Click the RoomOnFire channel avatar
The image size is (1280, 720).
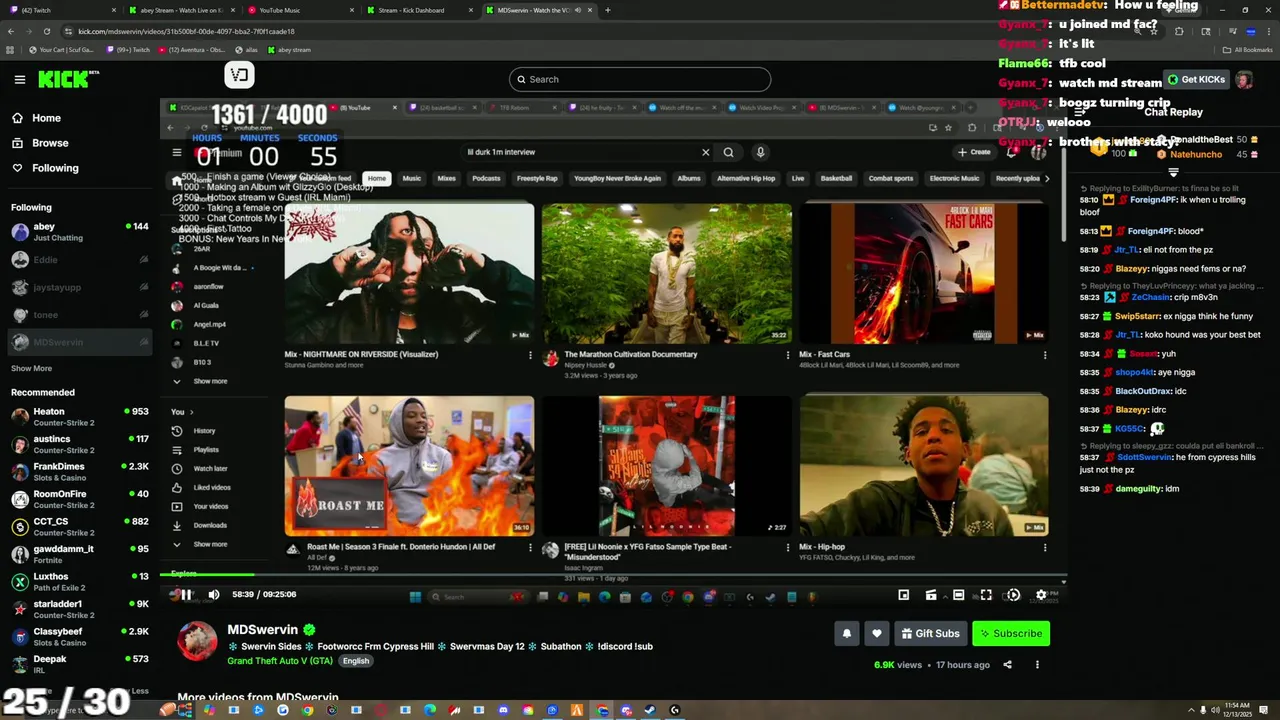tap(20, 499)
